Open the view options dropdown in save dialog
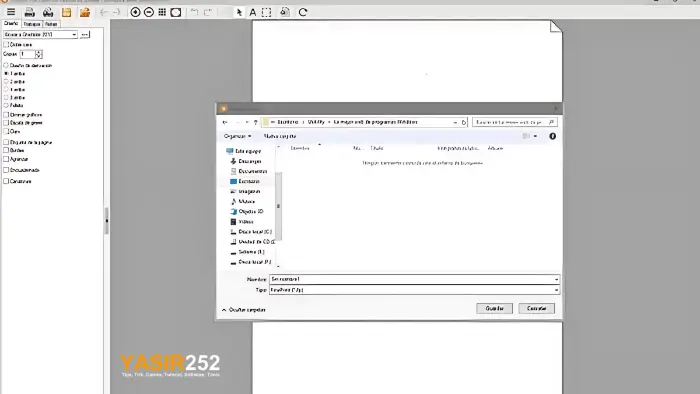Viewport: 700px width, 394px height. pyautogui.click(x=535, y=136)
